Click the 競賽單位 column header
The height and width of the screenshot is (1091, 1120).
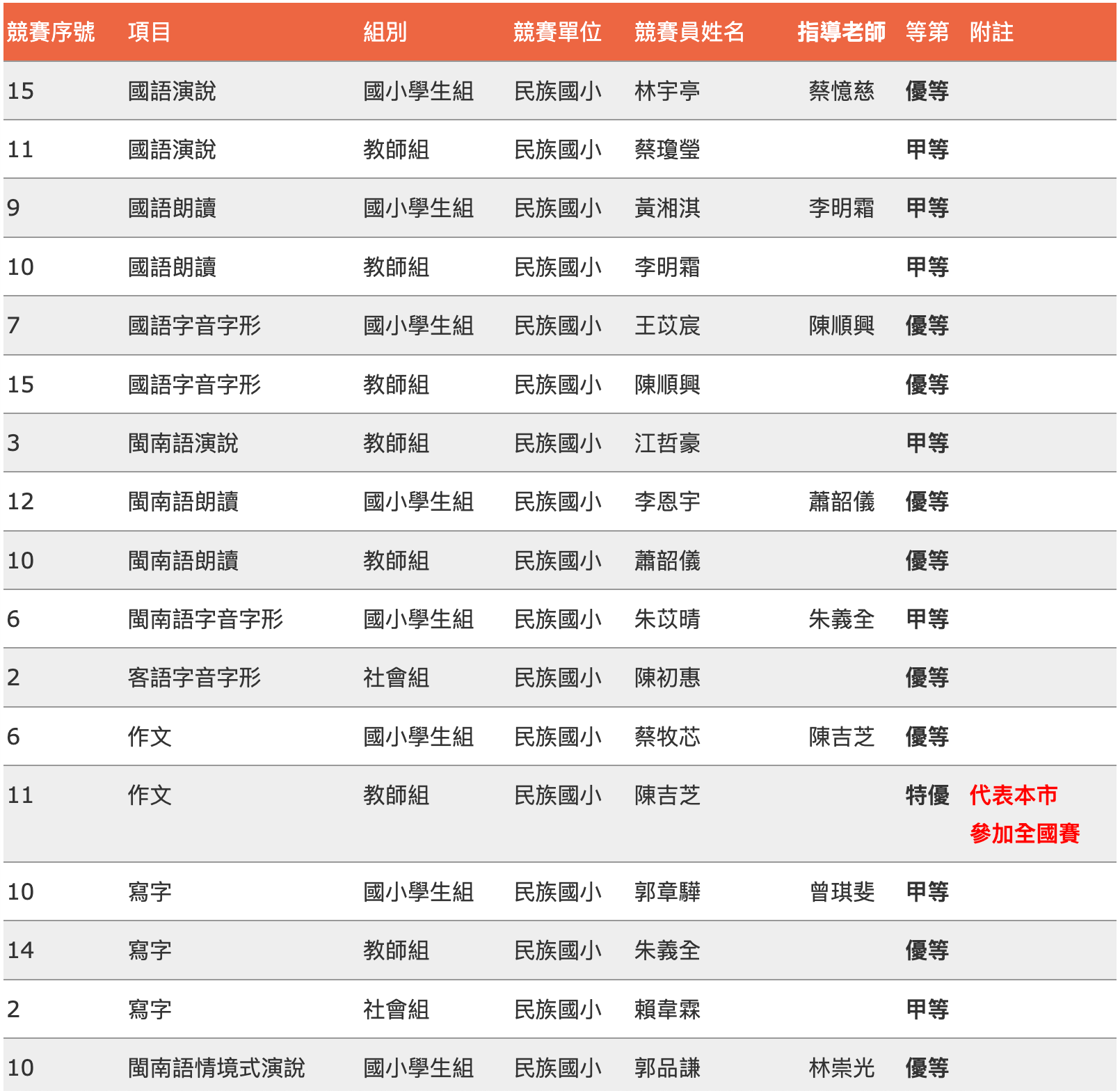pyautogui.click(x=557, y=32)
